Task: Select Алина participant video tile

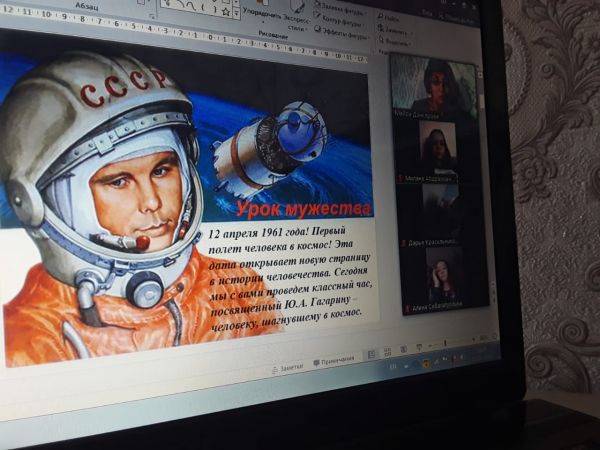Action: (443, 274)
